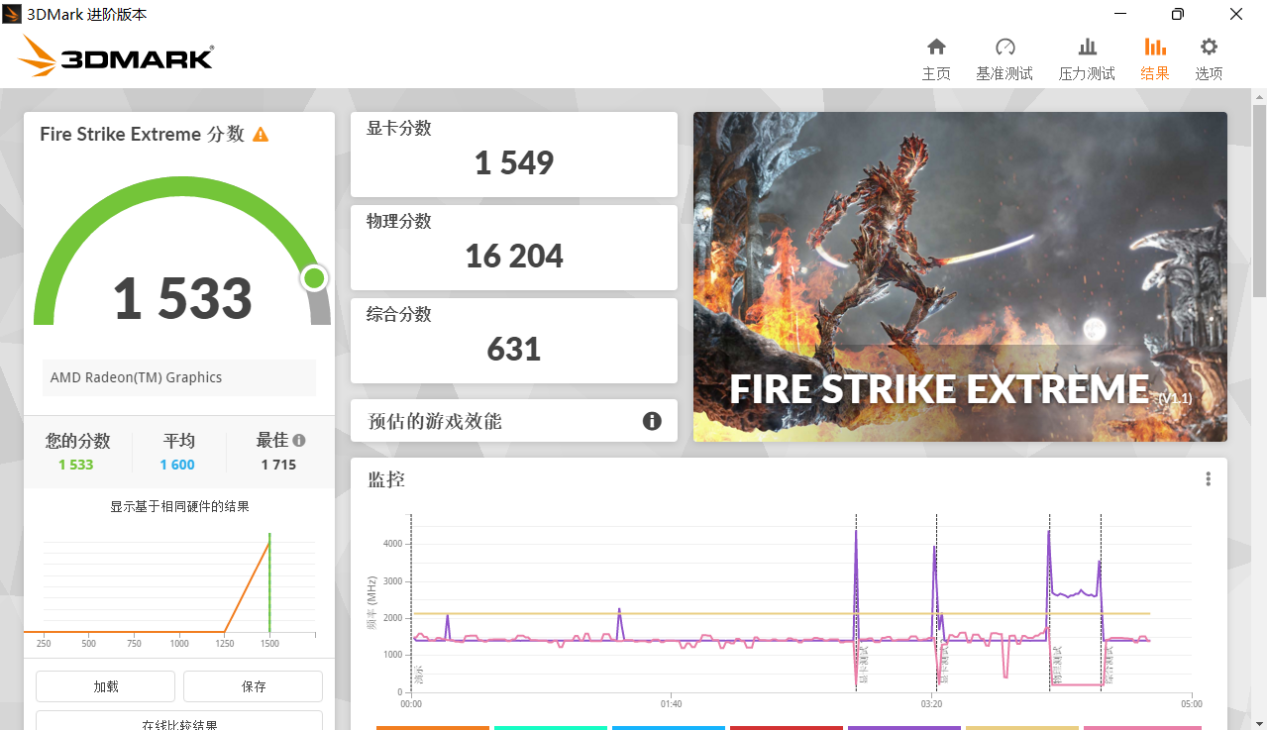
Task: Click green score line in distribution chart
Action: click(x=269, y=583)
